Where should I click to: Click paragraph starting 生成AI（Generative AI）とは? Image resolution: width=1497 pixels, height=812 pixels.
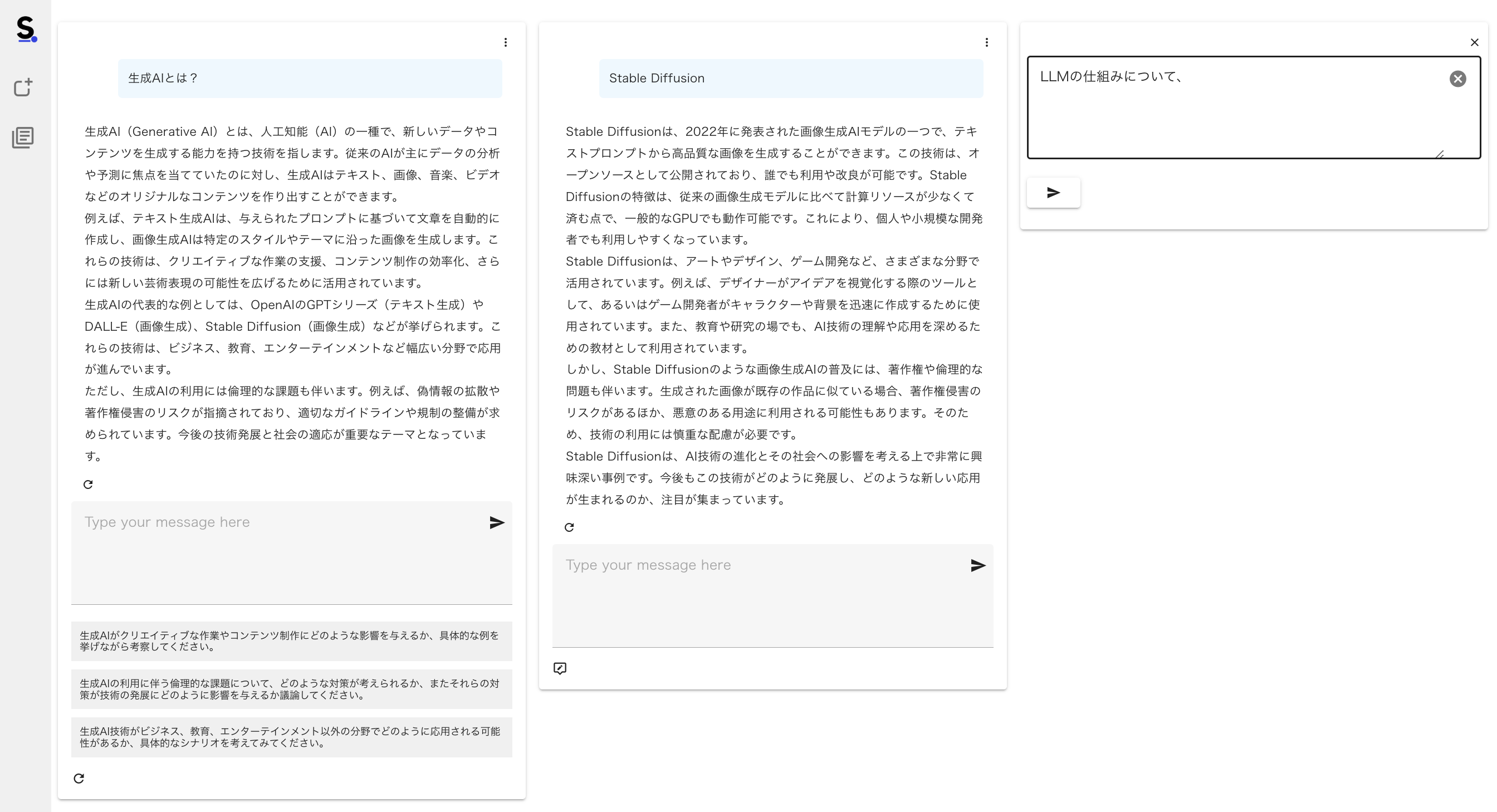coord(292,164)
